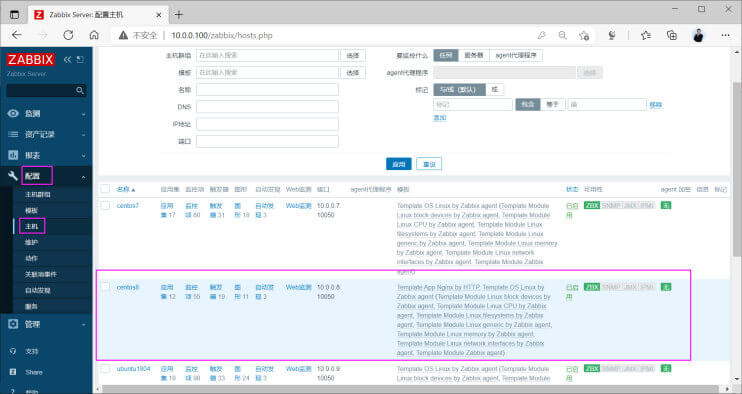Open the centos8 host link
Screen dimensions: 742x394
pos(128,287)
